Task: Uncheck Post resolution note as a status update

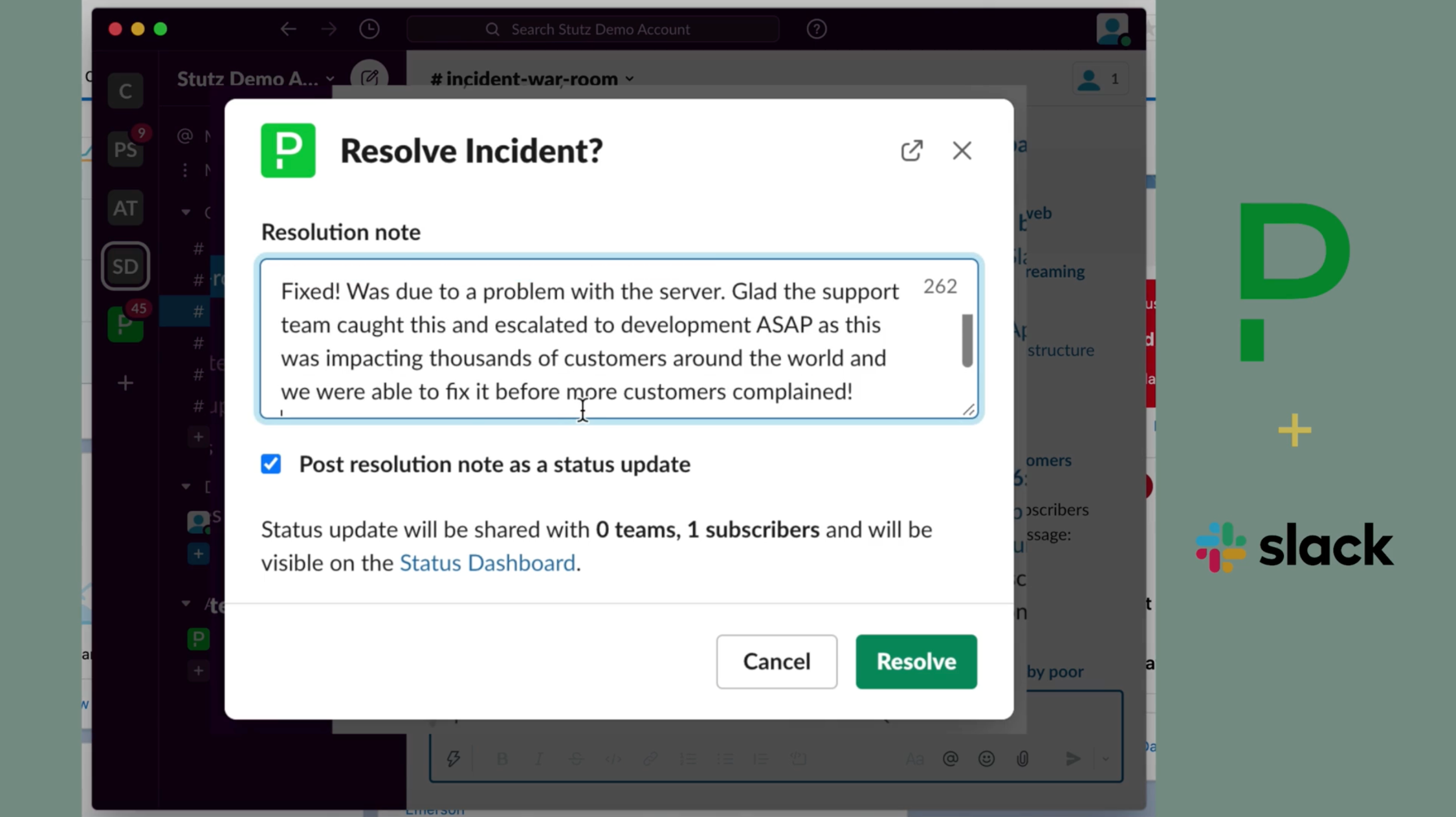Action: point(270,464)
